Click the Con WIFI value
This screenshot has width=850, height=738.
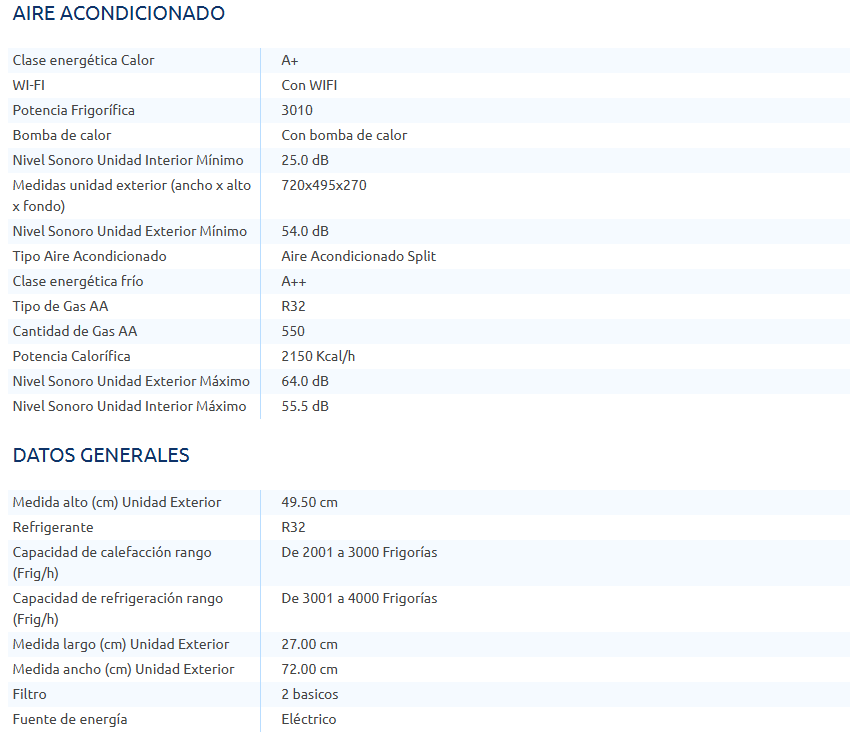(x=309, y=85)
